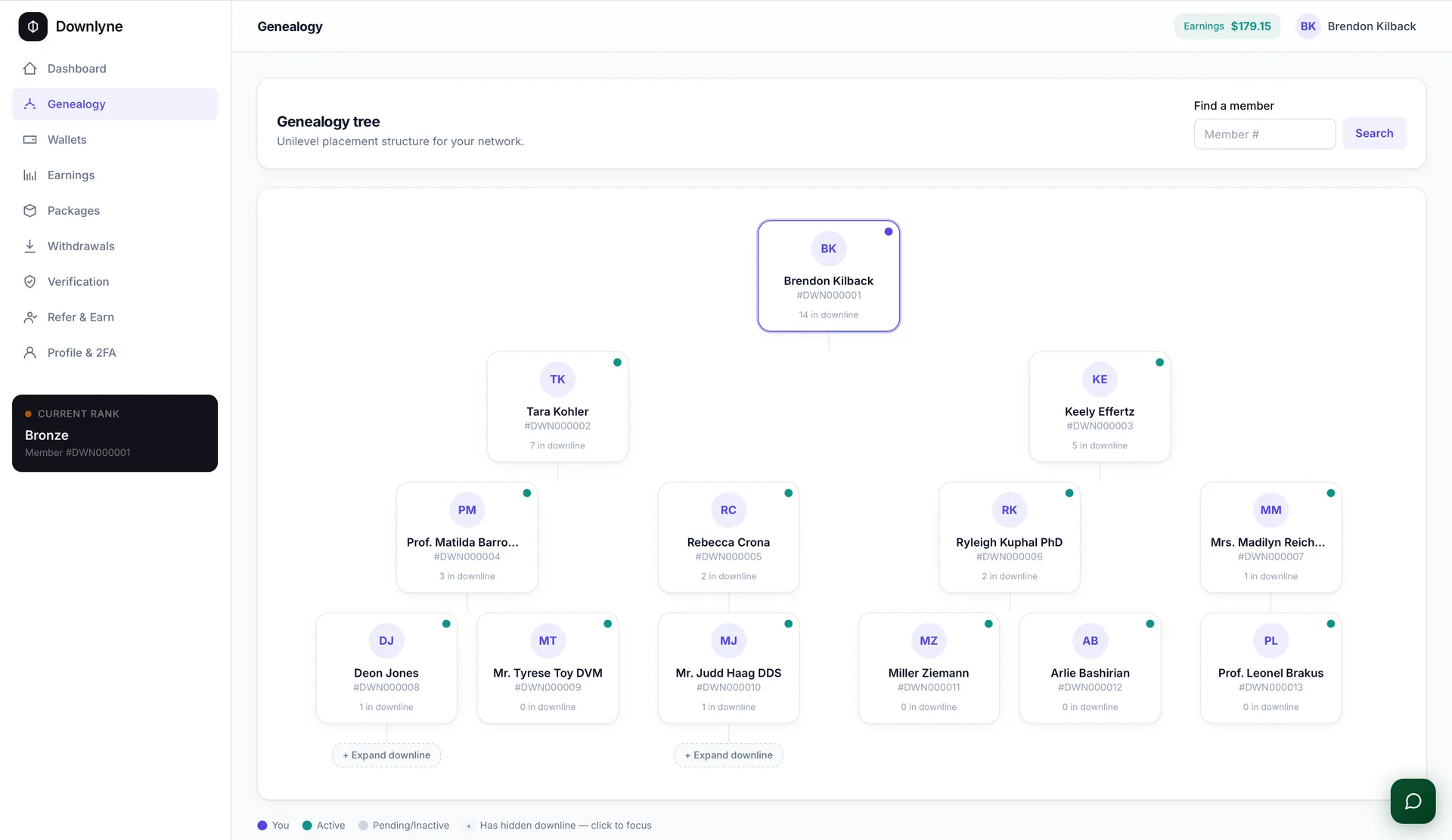
Task: Focus the Member # input field
Action: click(1264, 135)
